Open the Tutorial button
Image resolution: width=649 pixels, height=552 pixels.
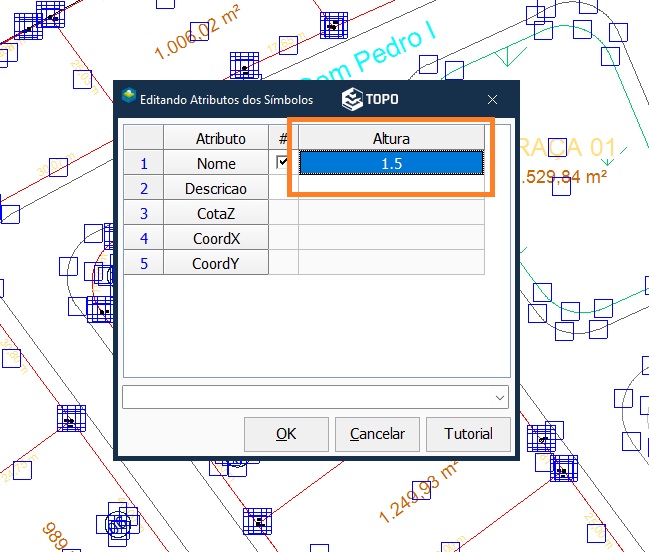(469, 434)
